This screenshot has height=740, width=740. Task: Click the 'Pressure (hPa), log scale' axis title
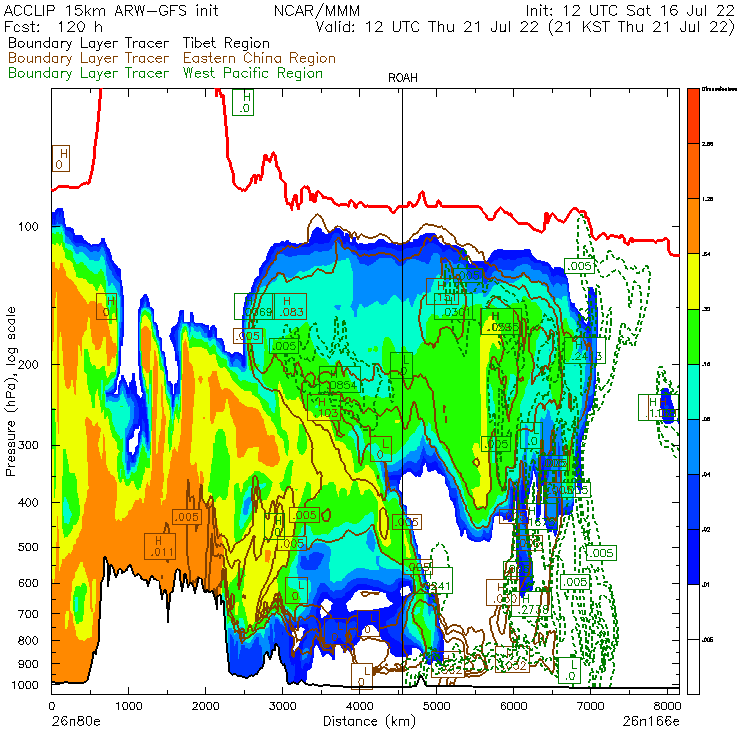click(11, 391)
